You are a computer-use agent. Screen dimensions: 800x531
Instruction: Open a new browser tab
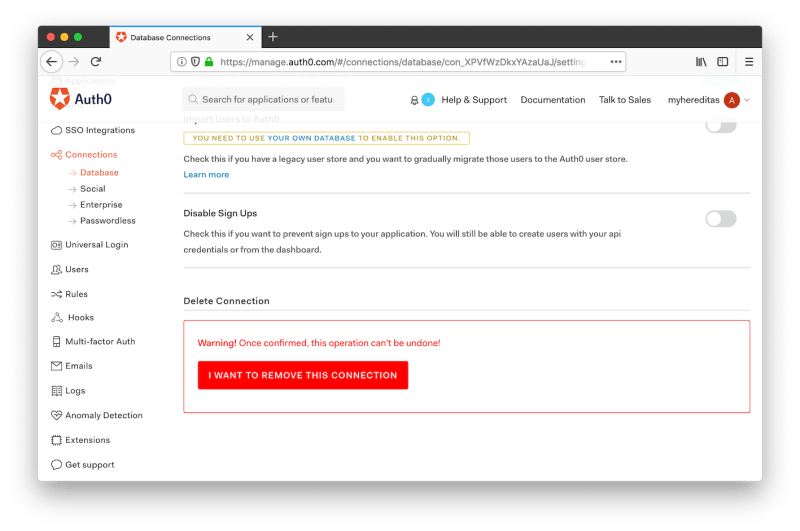tap(273, 37)
